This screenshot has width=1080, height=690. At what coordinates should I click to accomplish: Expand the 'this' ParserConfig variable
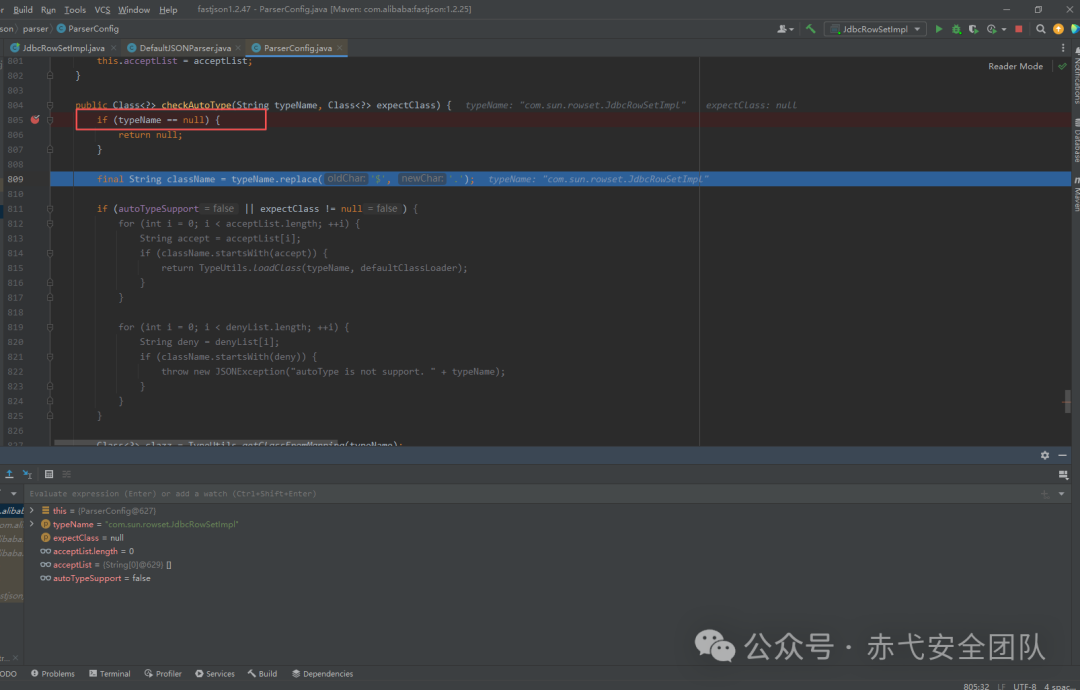click(x=32, y=510)
